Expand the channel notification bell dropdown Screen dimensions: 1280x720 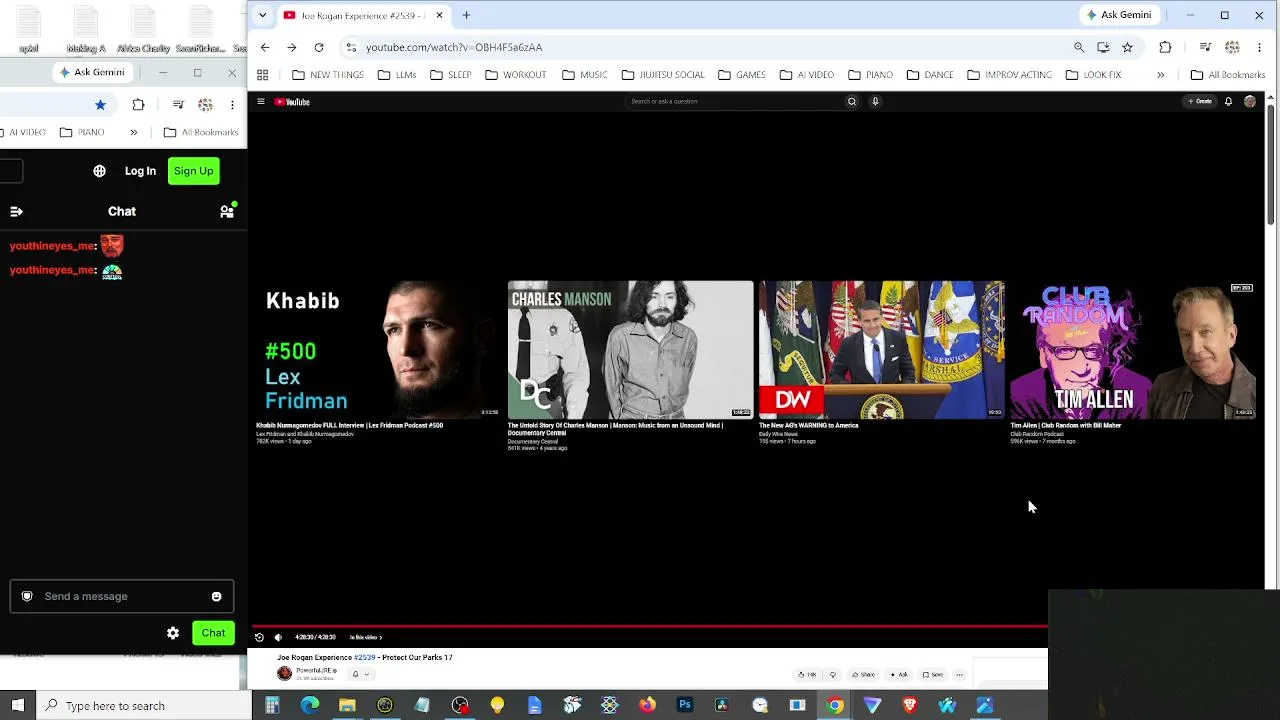(x=360, y=674)
